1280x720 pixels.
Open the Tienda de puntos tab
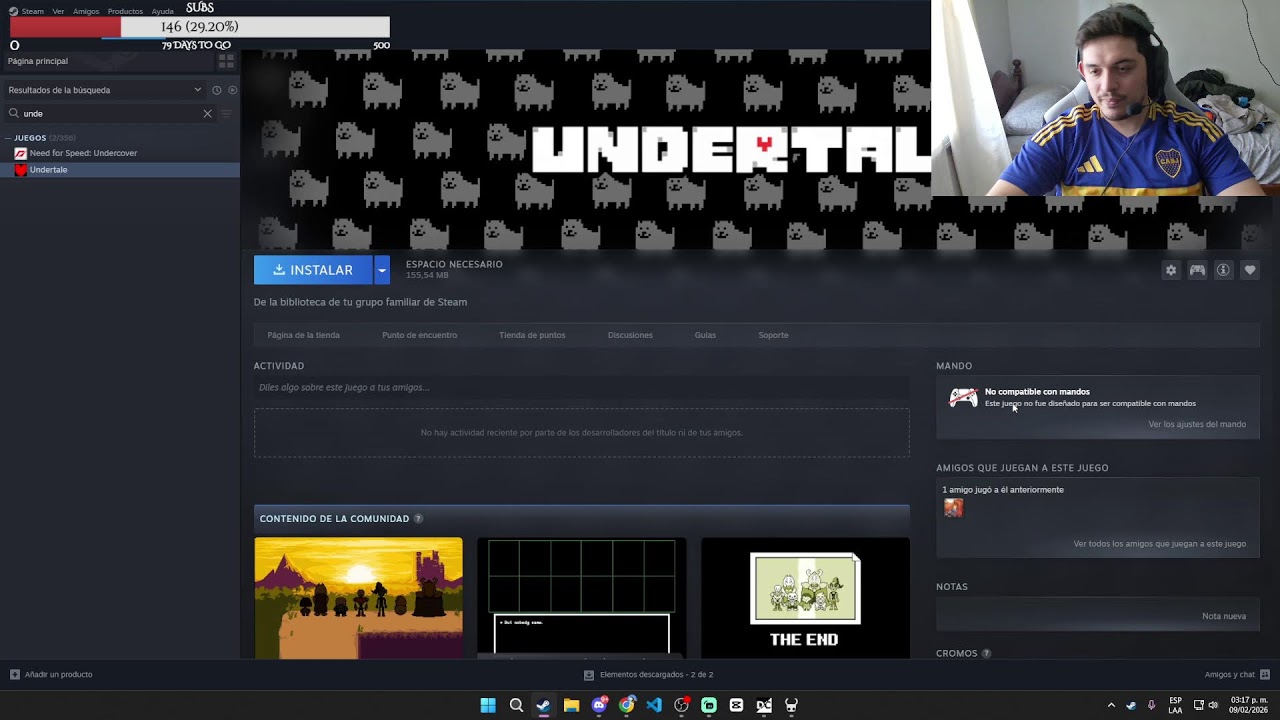point(532,335)
